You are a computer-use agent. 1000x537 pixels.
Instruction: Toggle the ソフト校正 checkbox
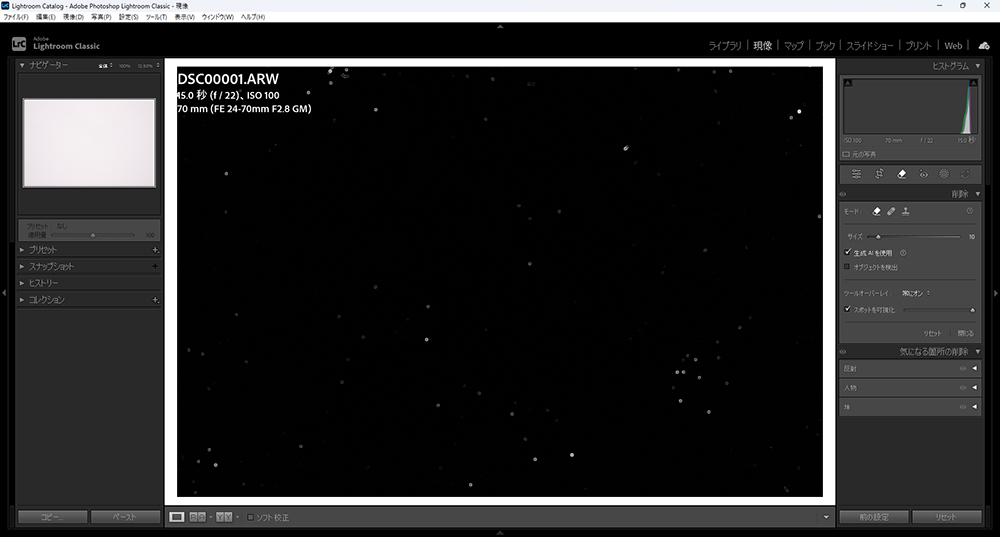(x=250, y=517)
